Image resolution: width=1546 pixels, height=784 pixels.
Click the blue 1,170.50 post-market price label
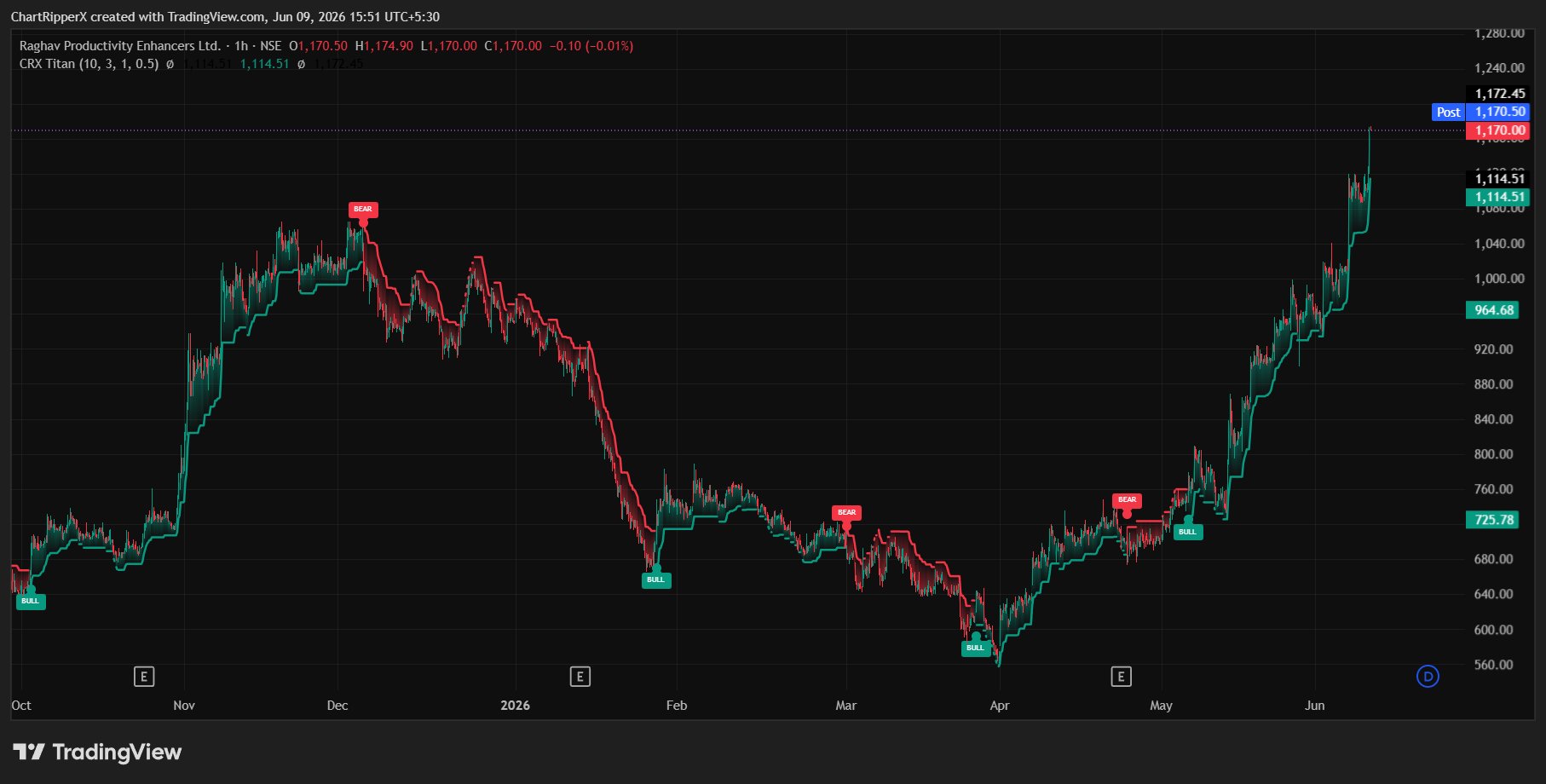pos(1499,112)
